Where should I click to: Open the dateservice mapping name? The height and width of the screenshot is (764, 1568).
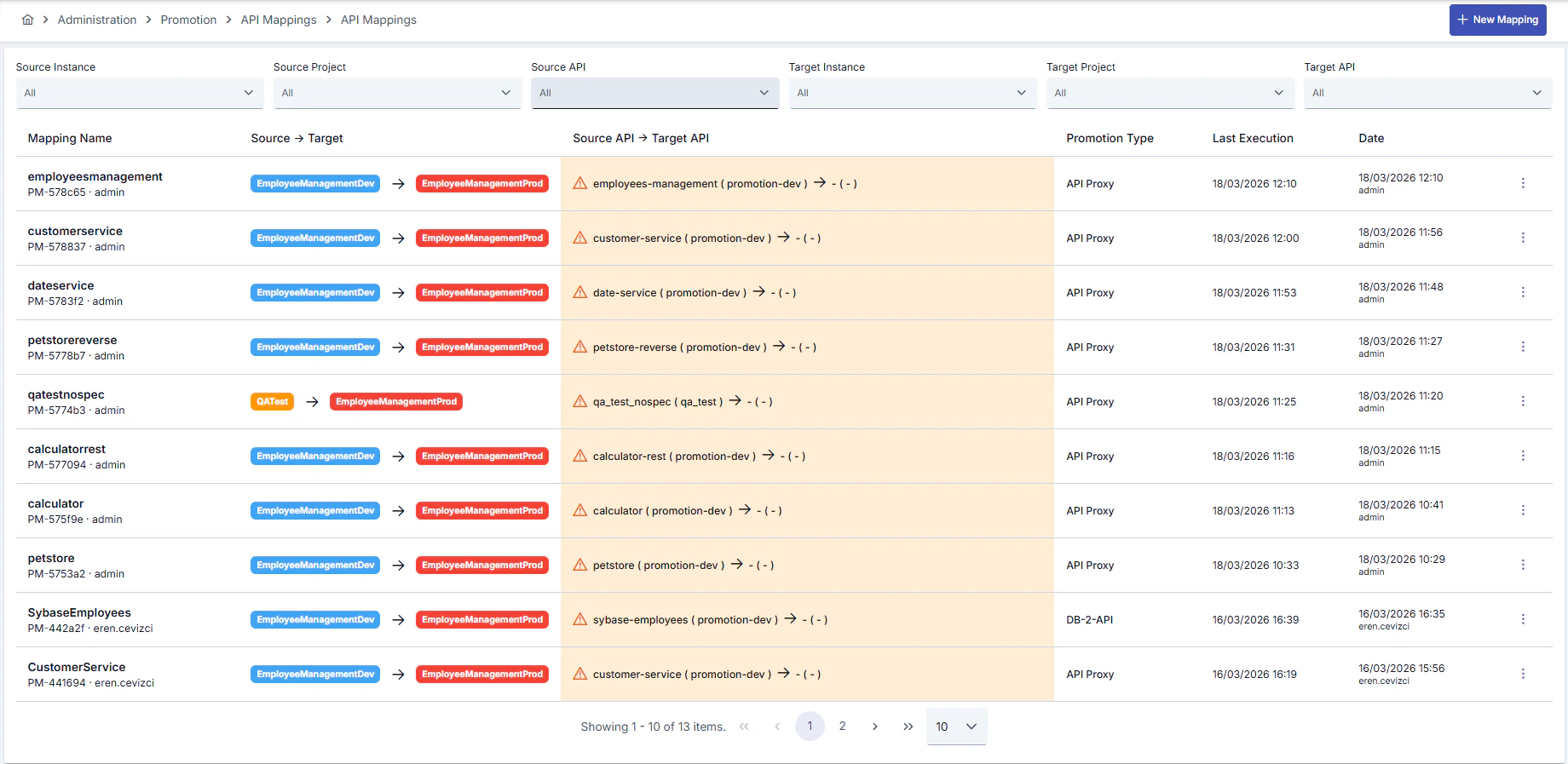point(61,285)
